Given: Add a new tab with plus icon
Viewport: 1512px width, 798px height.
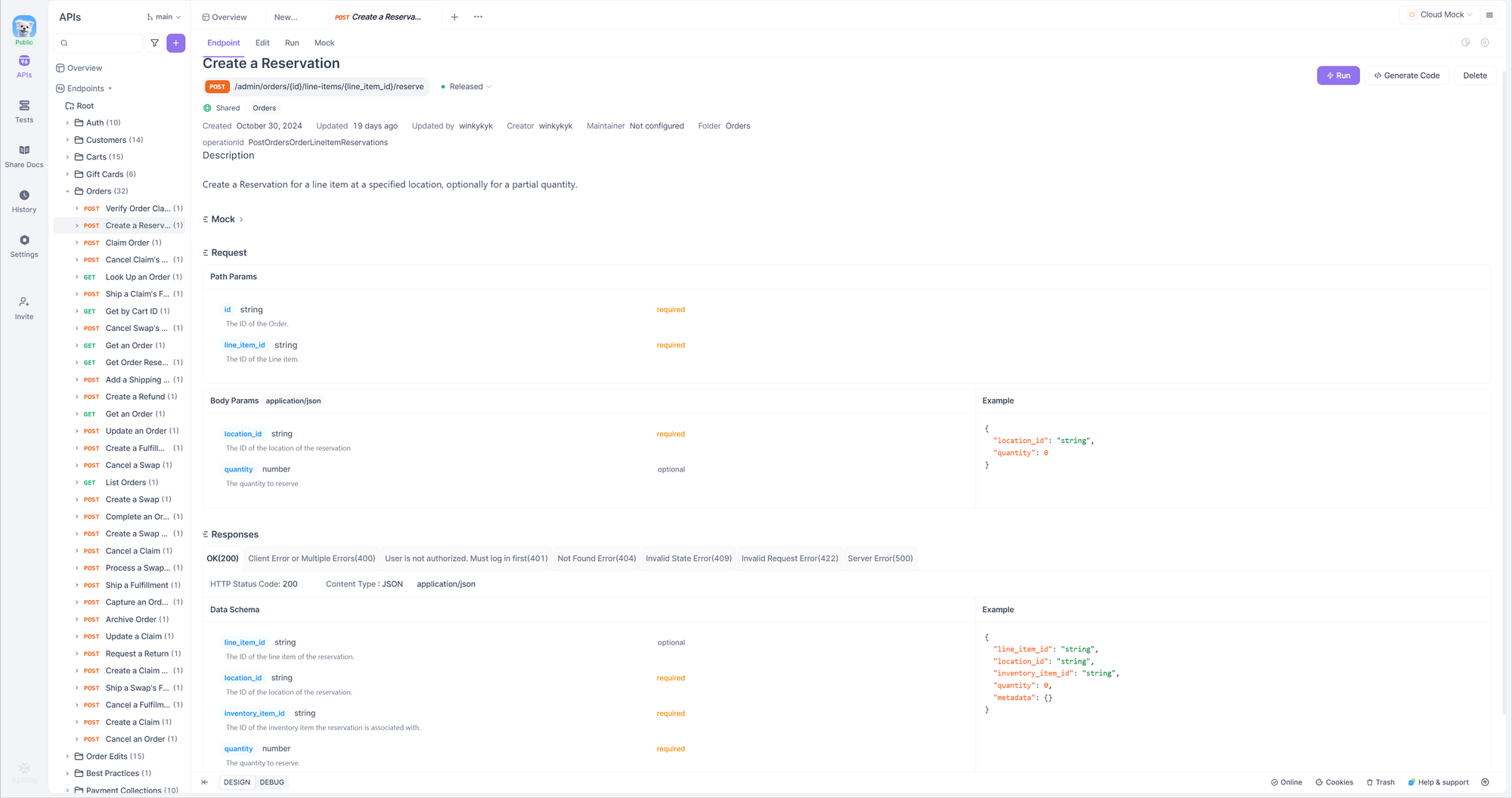Looking at the screenshot, I should [x=454, y=17].
